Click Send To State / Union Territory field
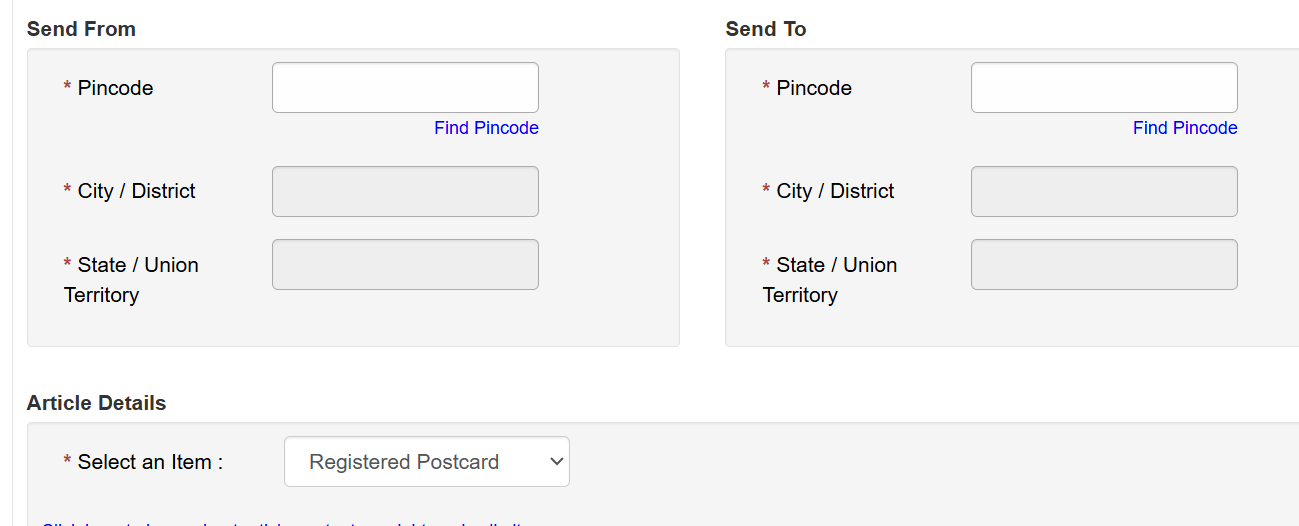 click(1104, 264)
